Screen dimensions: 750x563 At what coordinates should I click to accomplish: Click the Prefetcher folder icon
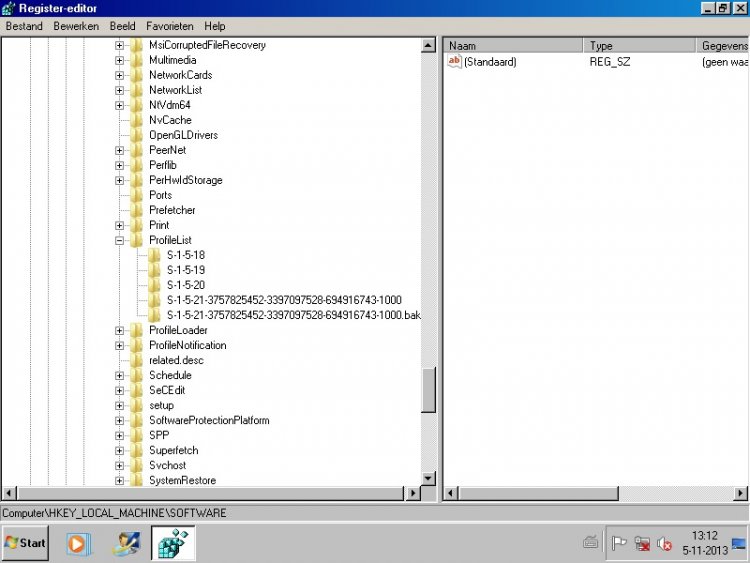137,210
